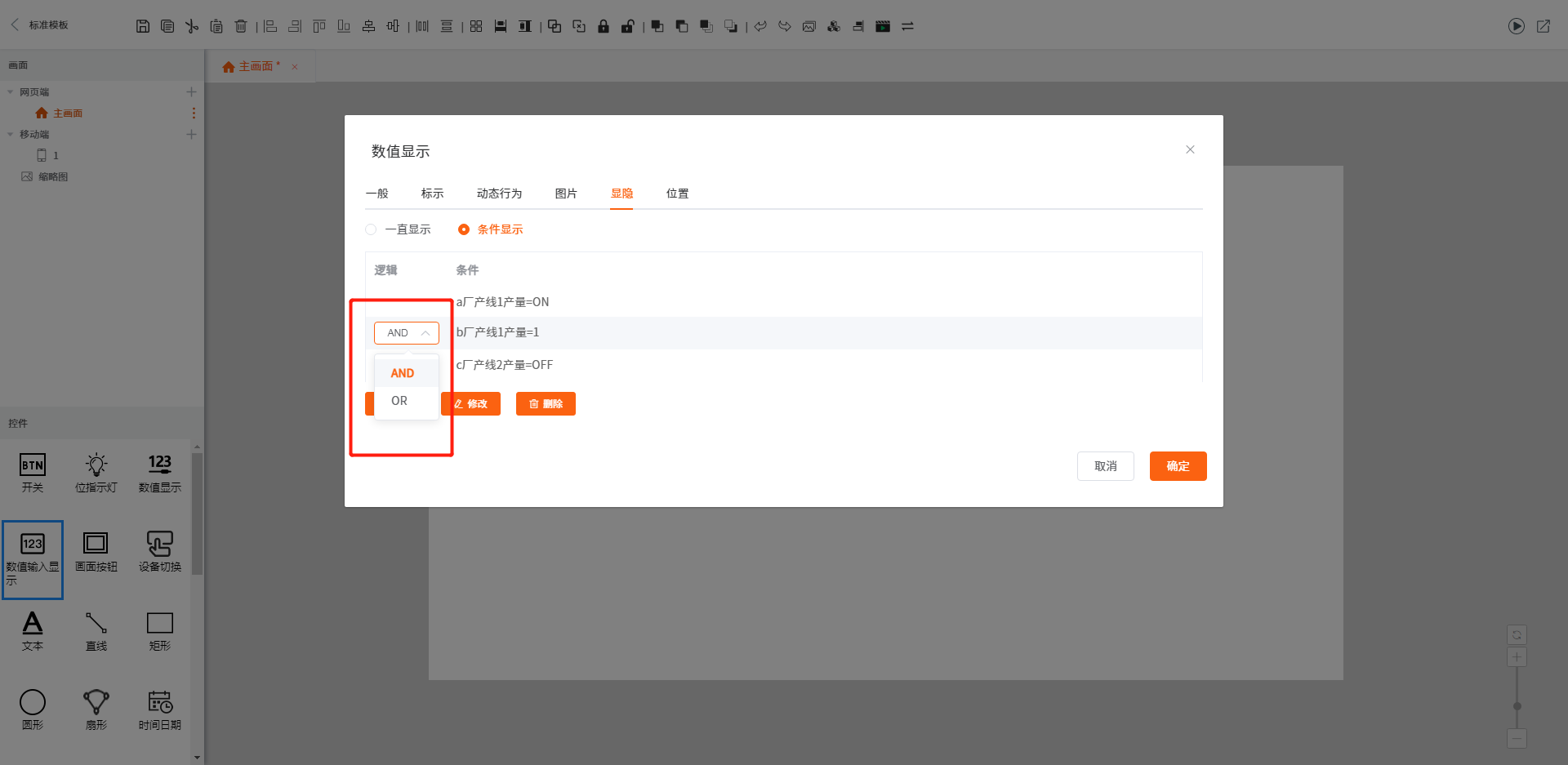Pick the 开关 BTN control
This screenshot has height=765, width=1568.
tap(33, 473)
